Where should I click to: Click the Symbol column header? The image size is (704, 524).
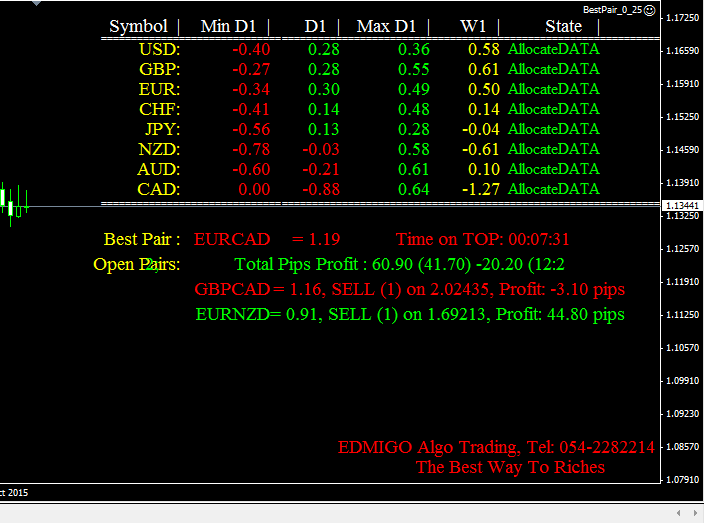[138, 26]
